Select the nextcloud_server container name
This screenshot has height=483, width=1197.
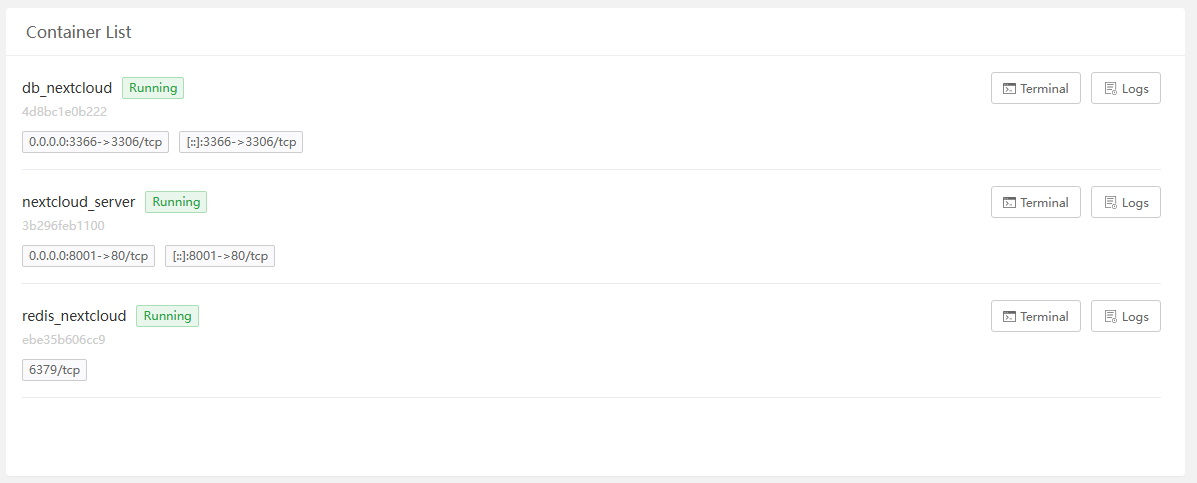pyautogui.click(x=78, y=202)
